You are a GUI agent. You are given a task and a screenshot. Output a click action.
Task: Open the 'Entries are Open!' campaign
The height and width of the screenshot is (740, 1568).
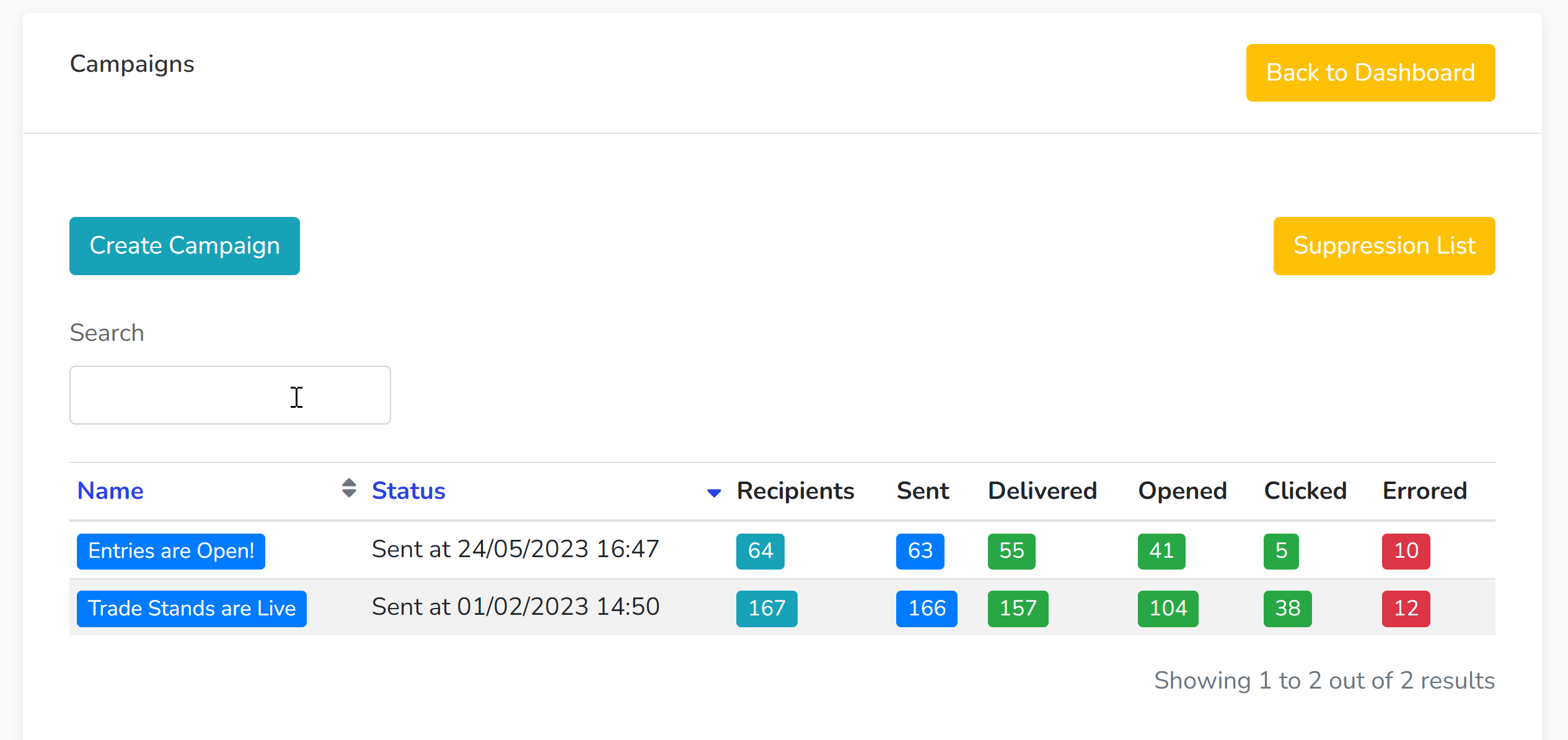171,551
